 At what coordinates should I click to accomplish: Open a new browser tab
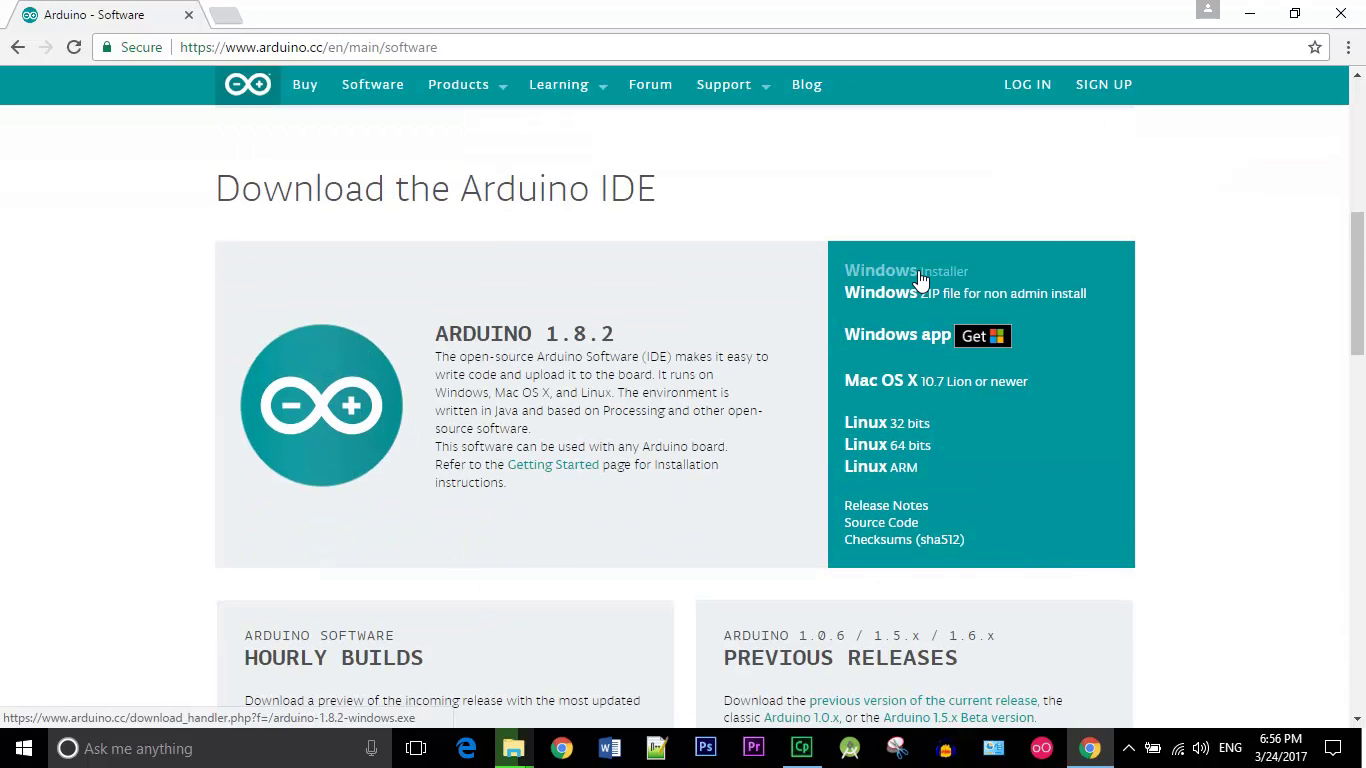(x=226, y=15)
